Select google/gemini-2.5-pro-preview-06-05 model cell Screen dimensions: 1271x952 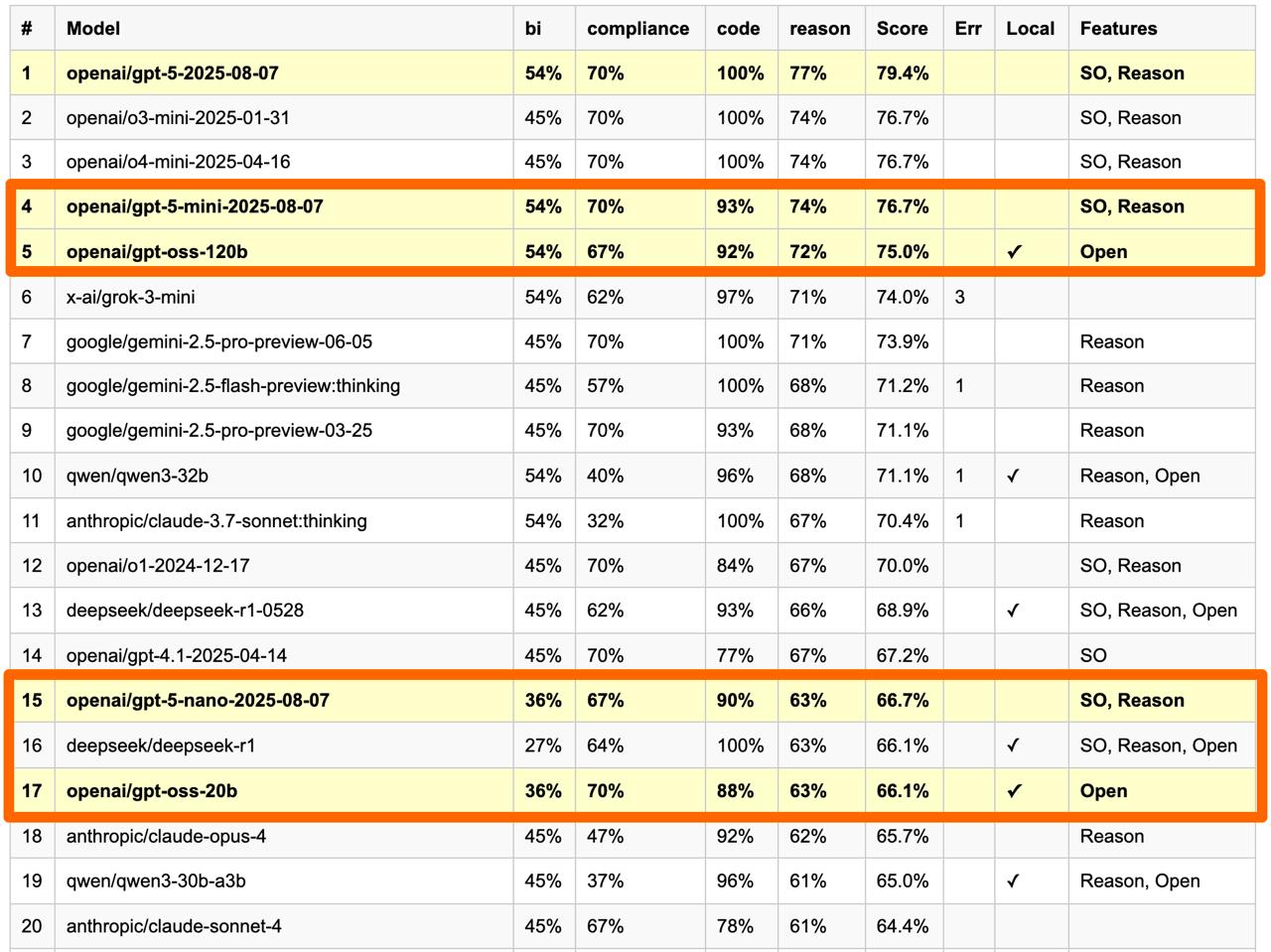tap(284, 341)
